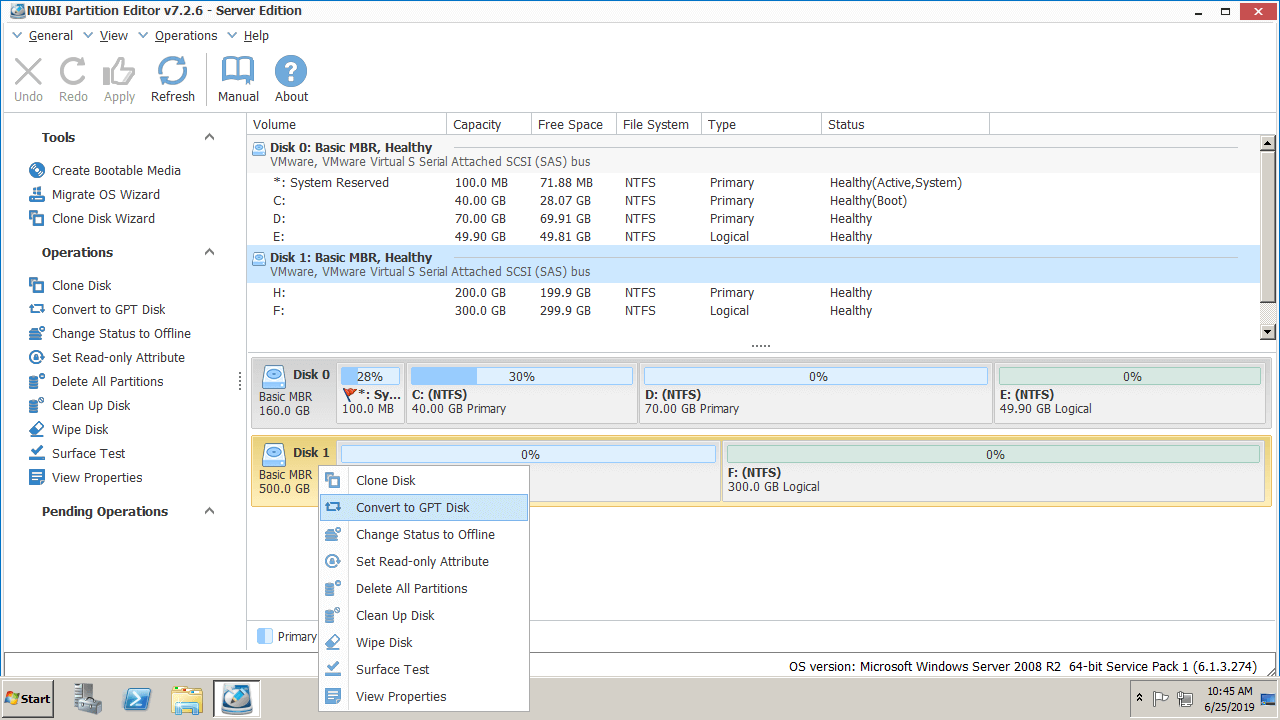Open Clone Disk Wizard in Tools
Viewport: 1280px width, 720px height.
103,219
